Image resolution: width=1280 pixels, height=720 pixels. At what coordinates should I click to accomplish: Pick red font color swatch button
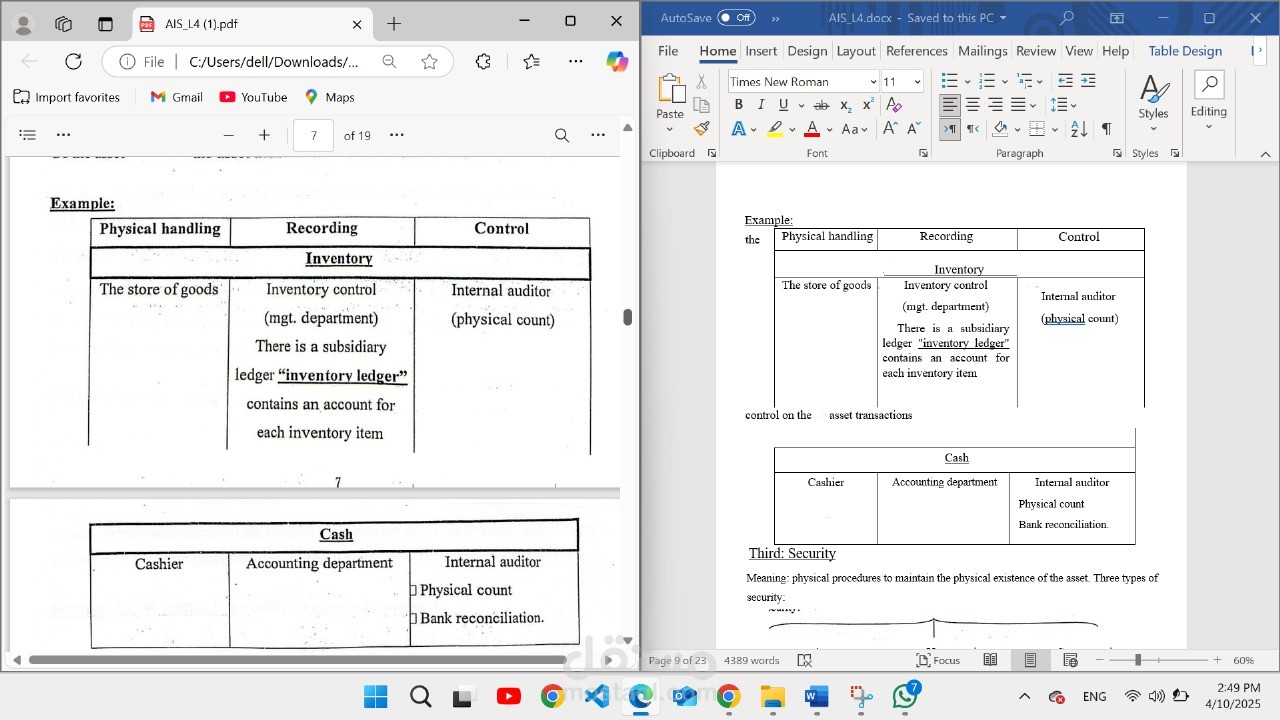(x=812, y=129)
